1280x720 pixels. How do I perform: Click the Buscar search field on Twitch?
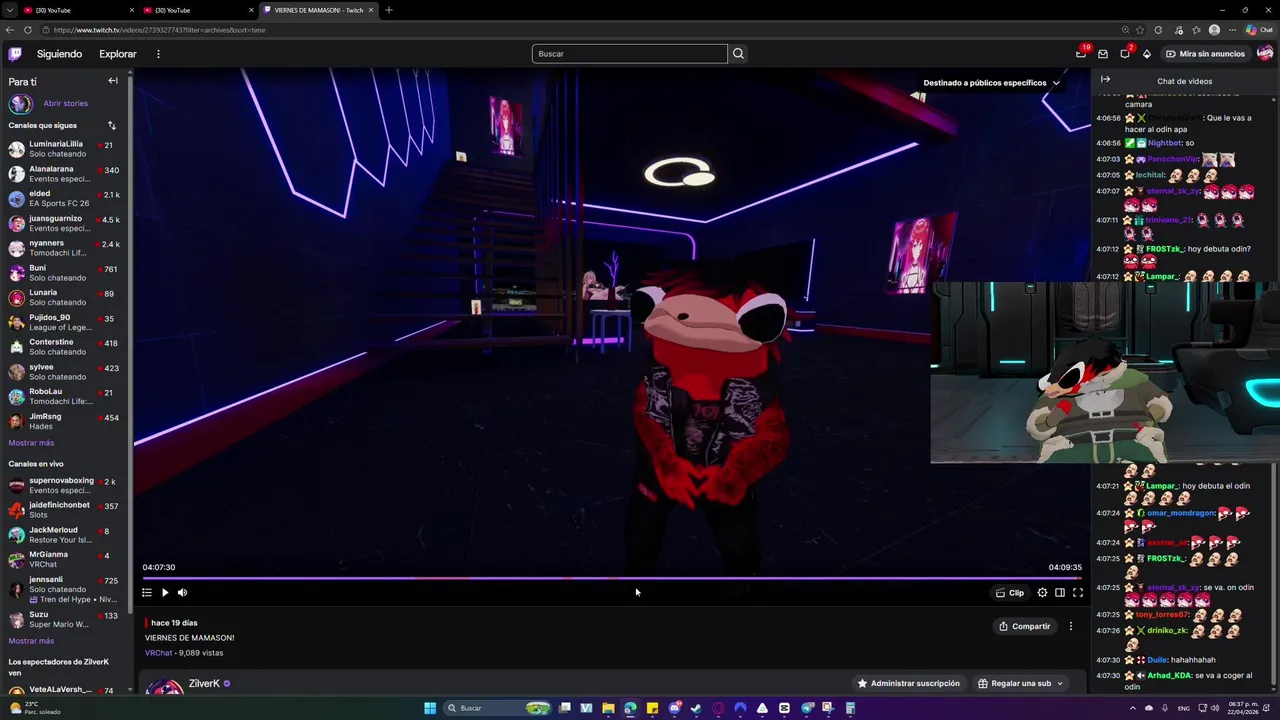[x=629, y=54]
